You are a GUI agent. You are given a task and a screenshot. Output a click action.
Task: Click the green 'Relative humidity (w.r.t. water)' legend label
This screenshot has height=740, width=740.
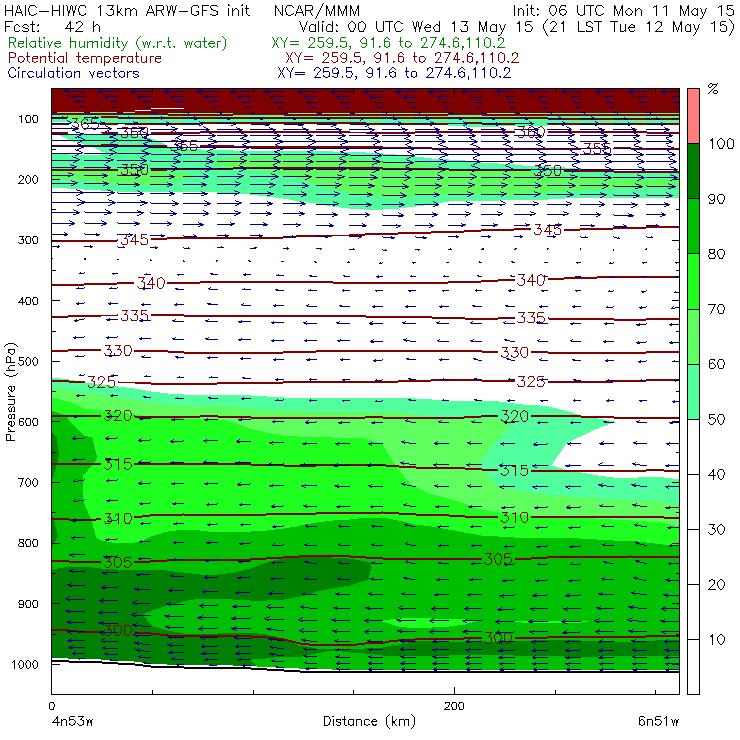118,43
